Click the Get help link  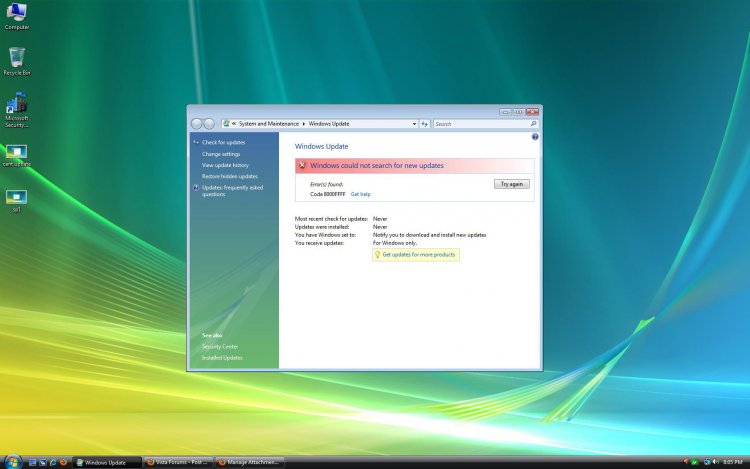[361, 195]
